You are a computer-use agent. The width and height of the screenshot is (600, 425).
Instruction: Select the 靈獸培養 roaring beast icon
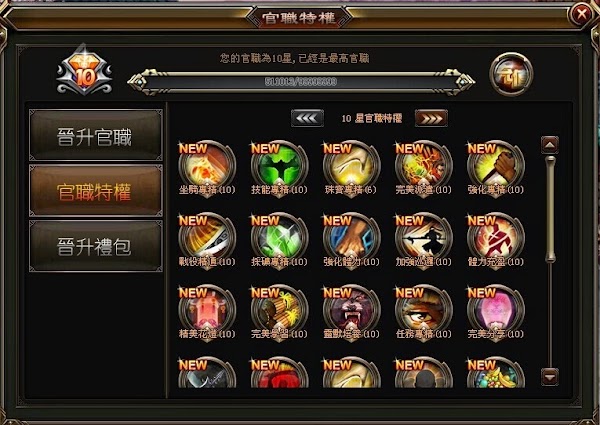click(x=351, y=313)
